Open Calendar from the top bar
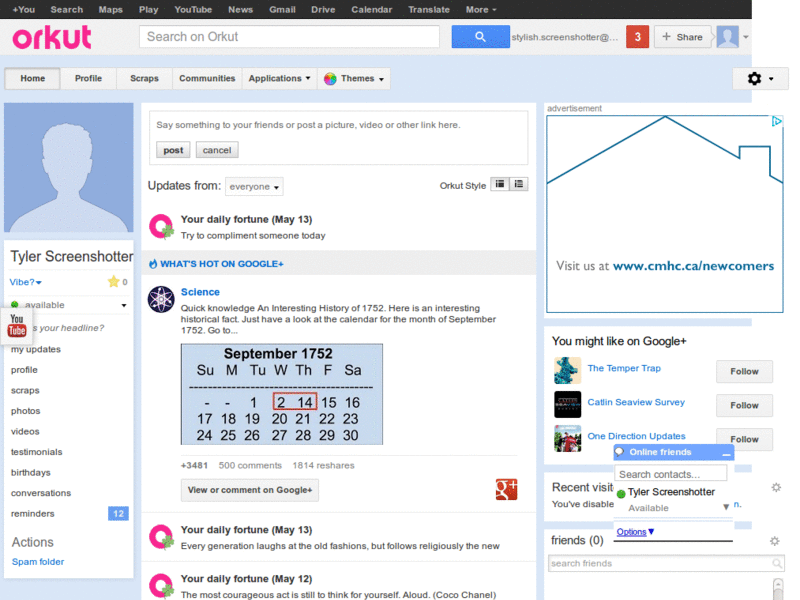This screenshot has width=800, height=600. (x=371, y=10)
